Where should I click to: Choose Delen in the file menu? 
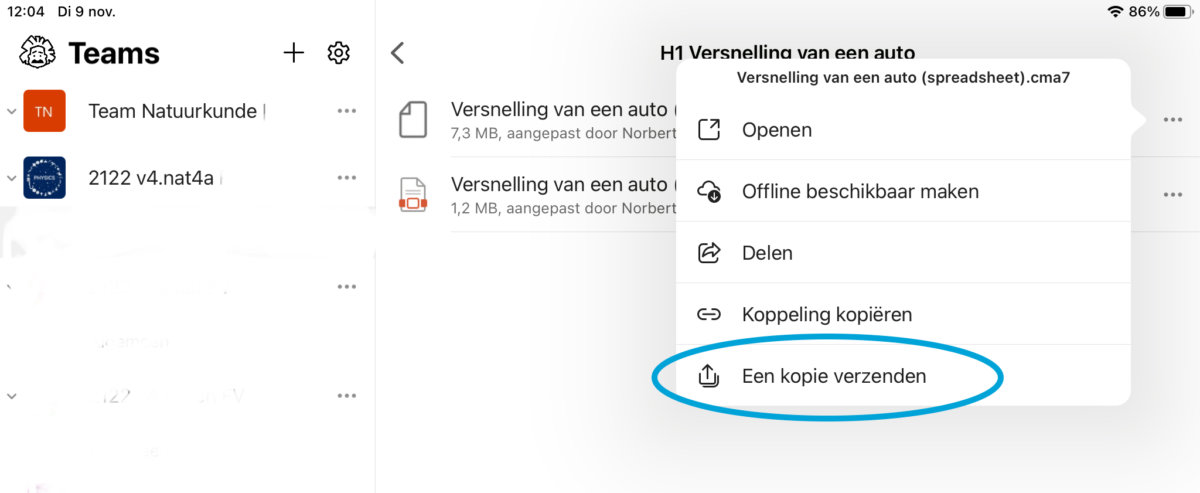click(767, 253)
